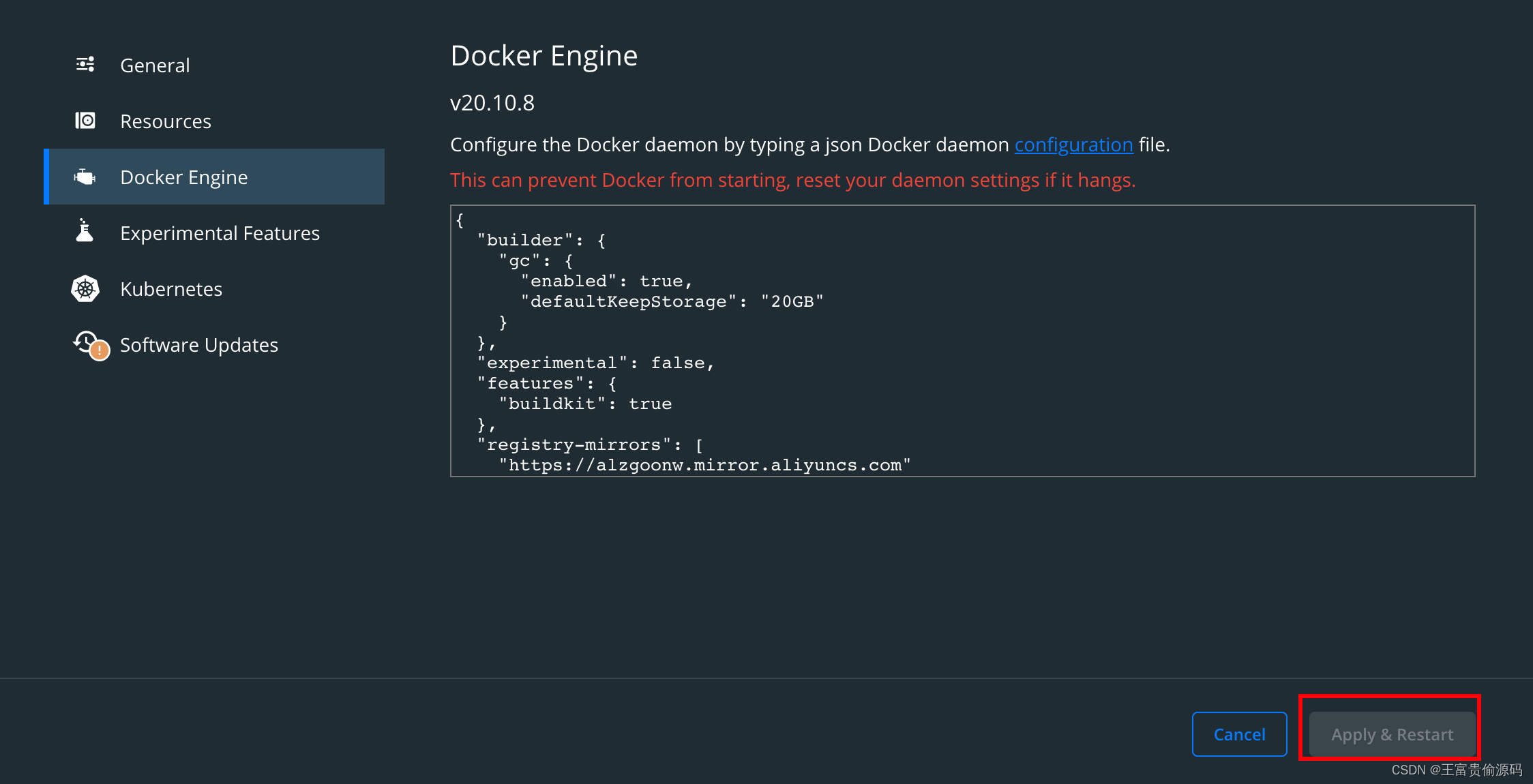Cancel the Docker Engine changes
The width and height of the screenshot is (1533, 784).
1239,734
